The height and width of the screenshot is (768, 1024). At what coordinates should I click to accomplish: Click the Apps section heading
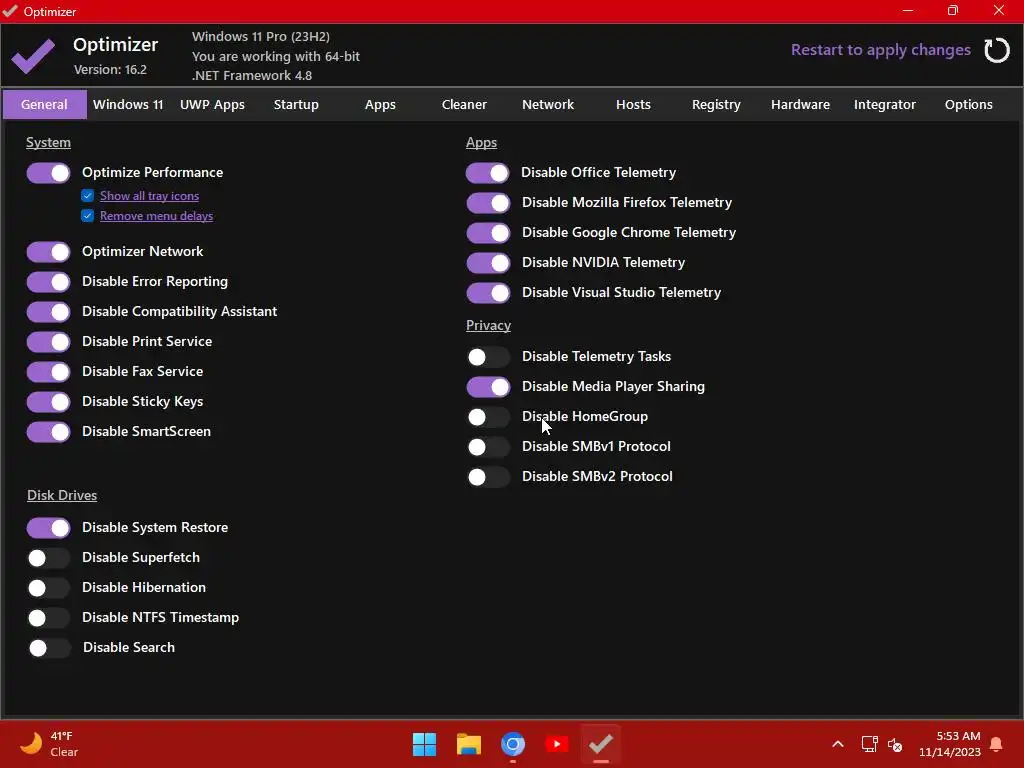click(x=481, y=142)
